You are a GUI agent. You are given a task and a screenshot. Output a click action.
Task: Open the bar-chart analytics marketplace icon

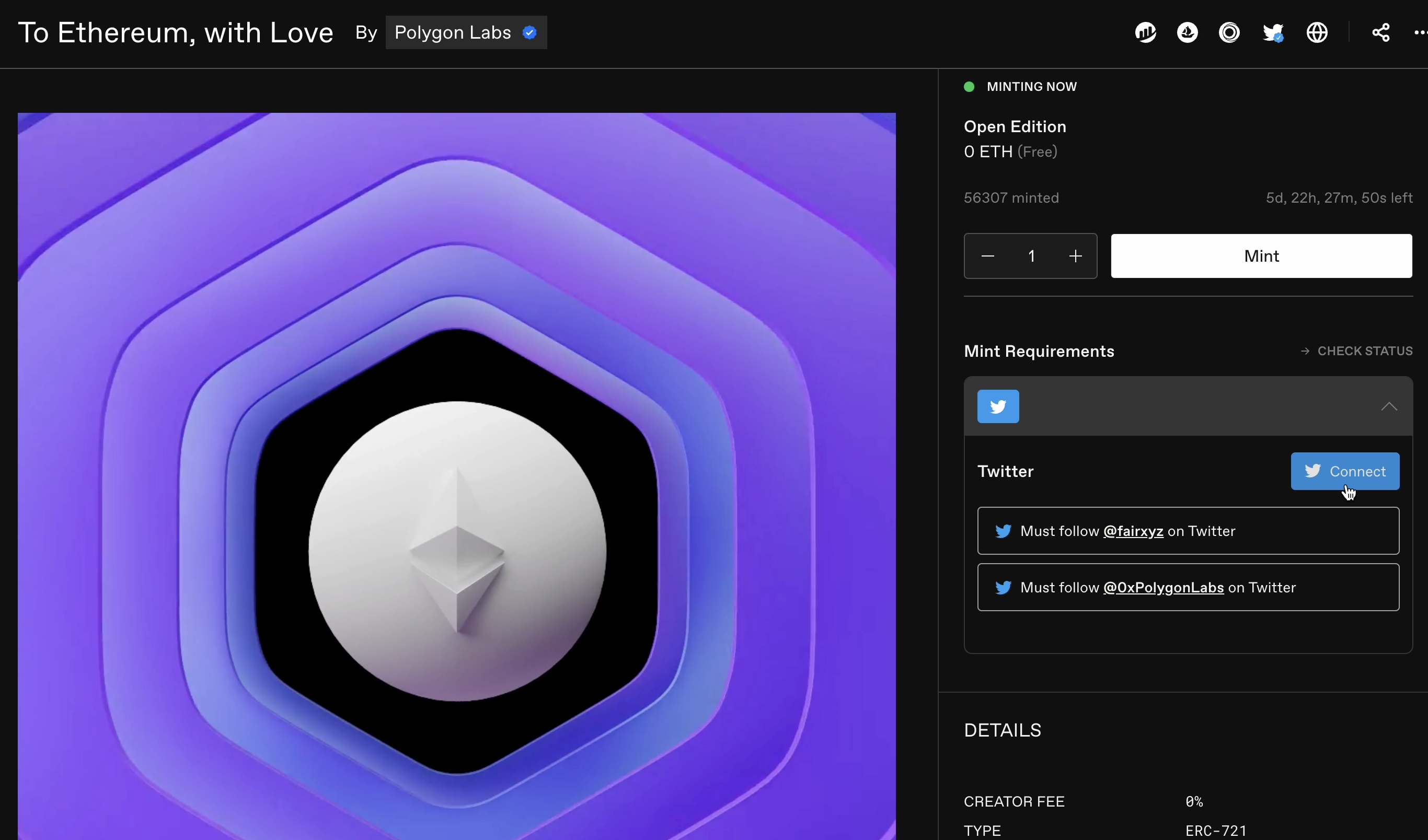pyautogui.click(x=1145, y=32)
